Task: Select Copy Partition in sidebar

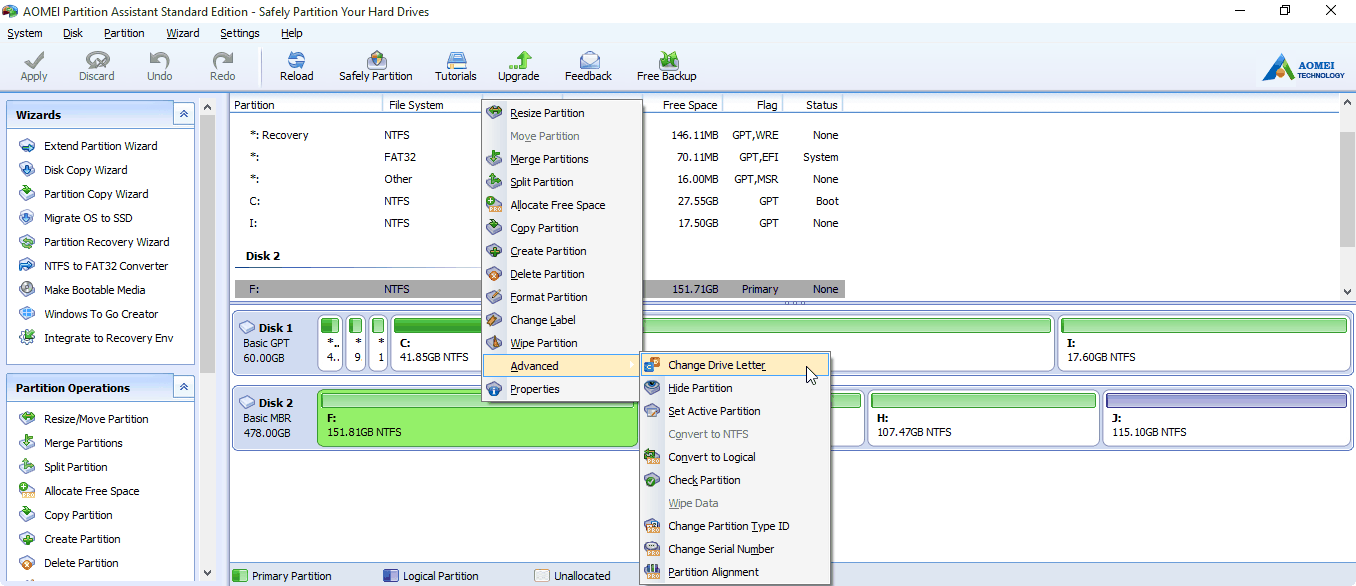Action: point(78,515)
